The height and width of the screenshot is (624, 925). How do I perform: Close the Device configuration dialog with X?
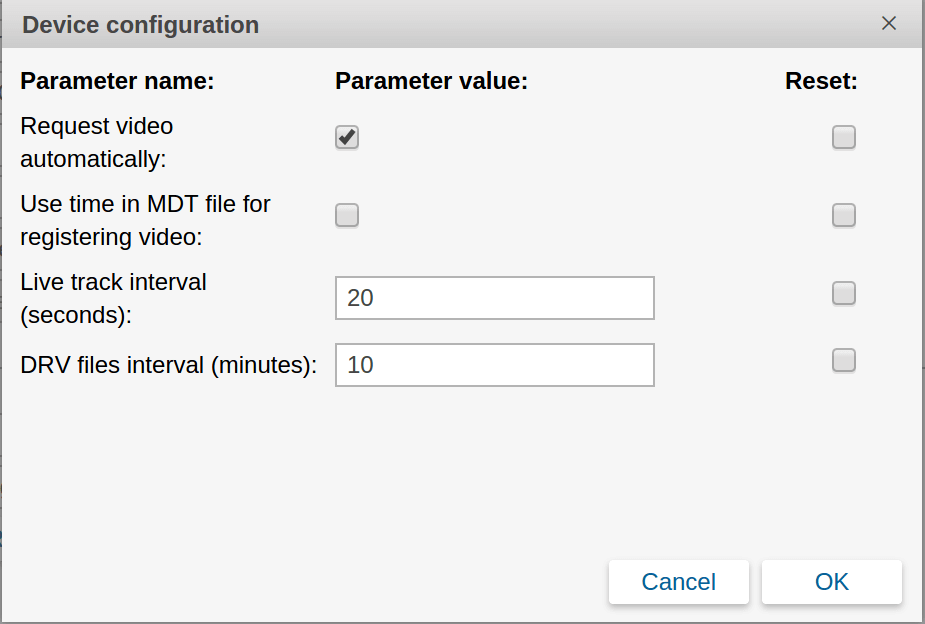[888, 24]
